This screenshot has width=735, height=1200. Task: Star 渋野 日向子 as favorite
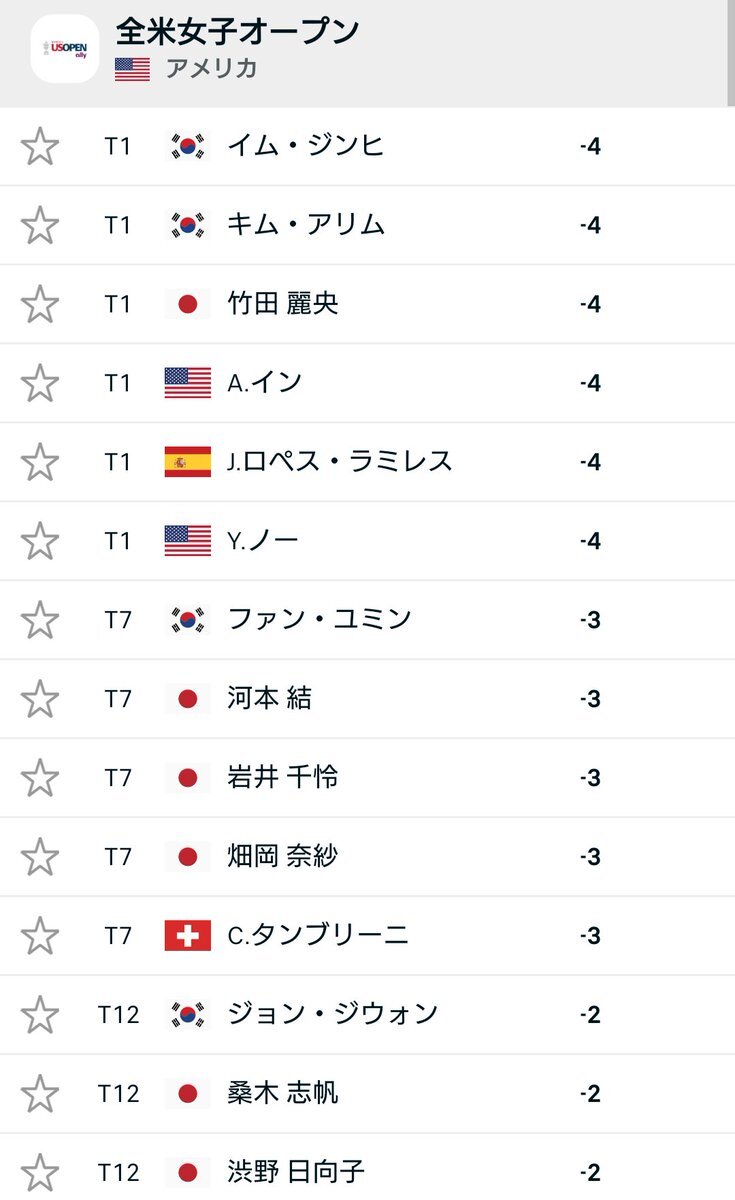(x=40, y=1172)
